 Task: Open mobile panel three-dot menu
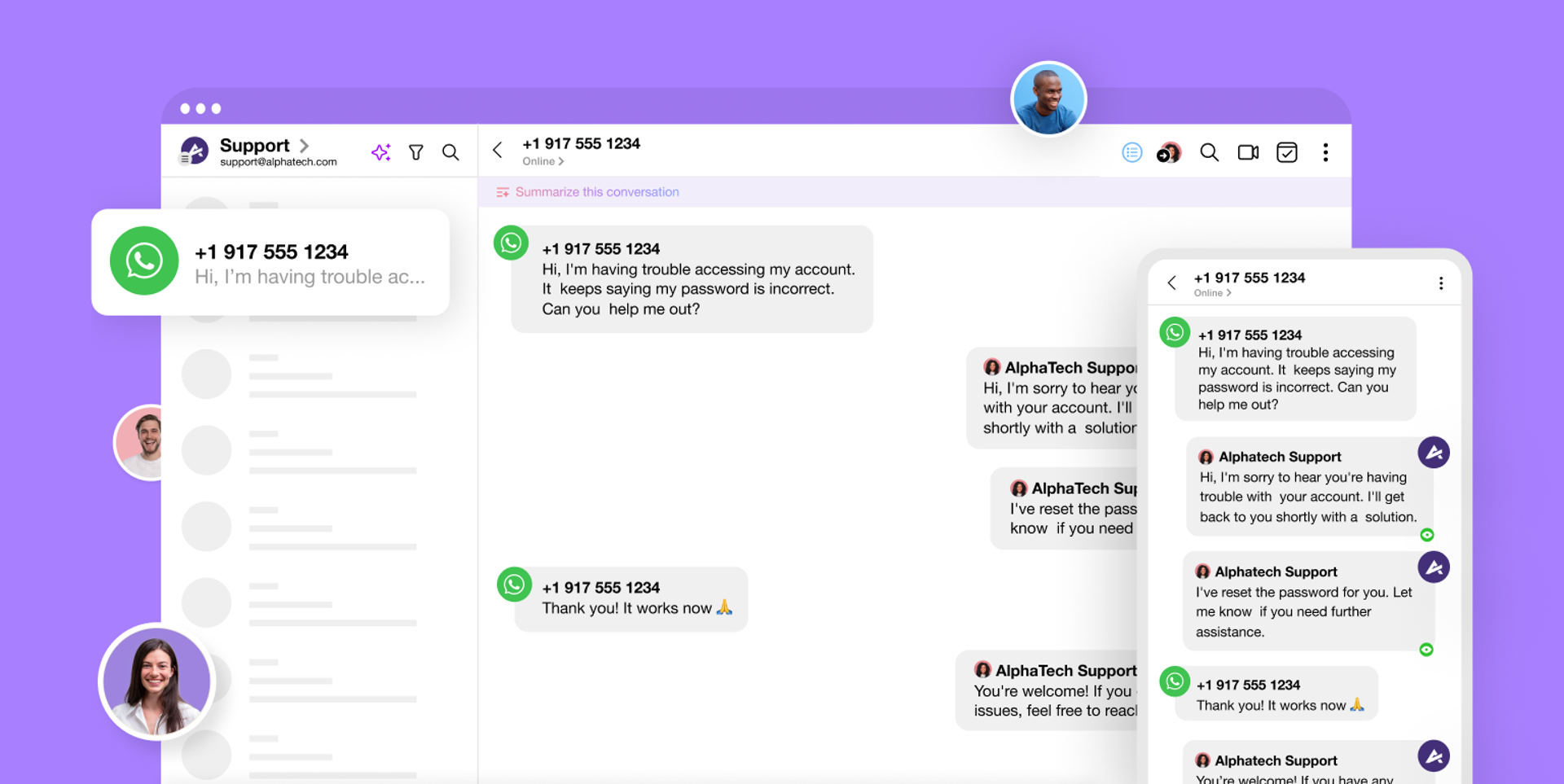(x=1440, y=283)
